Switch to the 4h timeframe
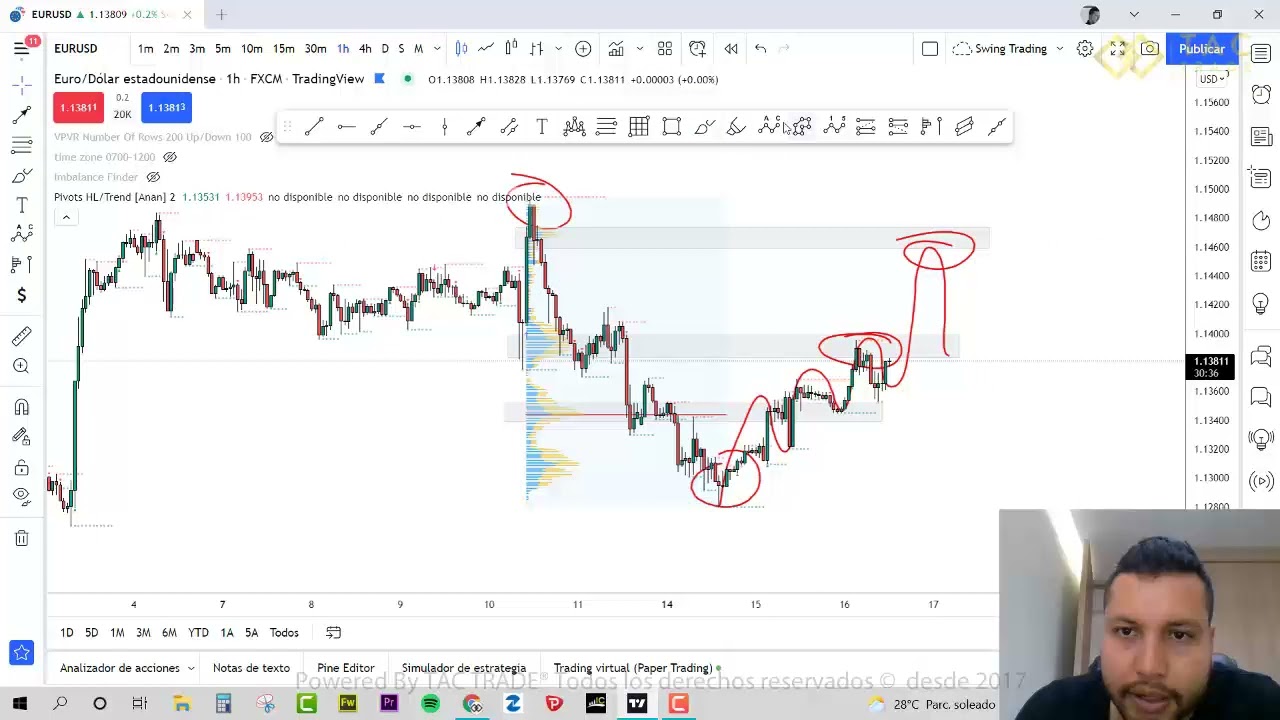The width and height of the screenshot is (1280, 720). tap(365, 48)
